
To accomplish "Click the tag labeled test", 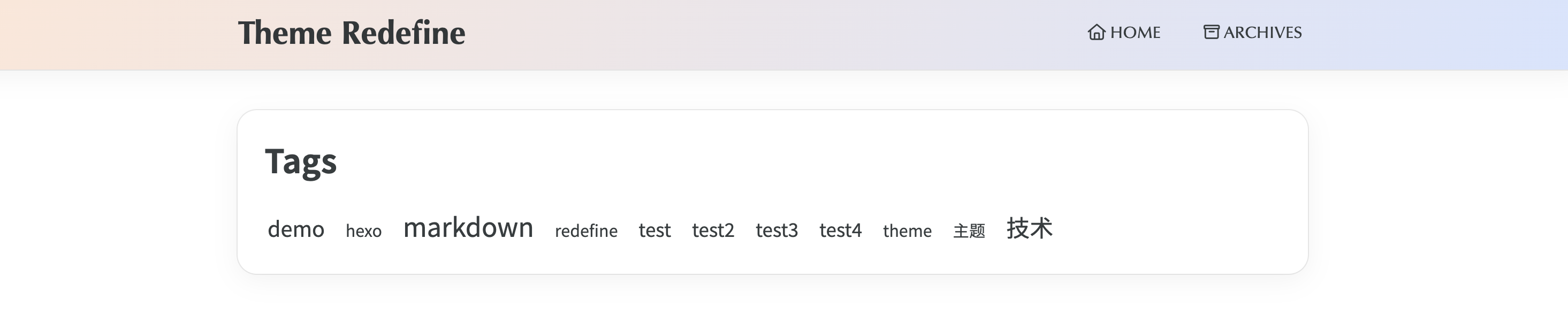I will pyautogui.click(x=654, y=230).
